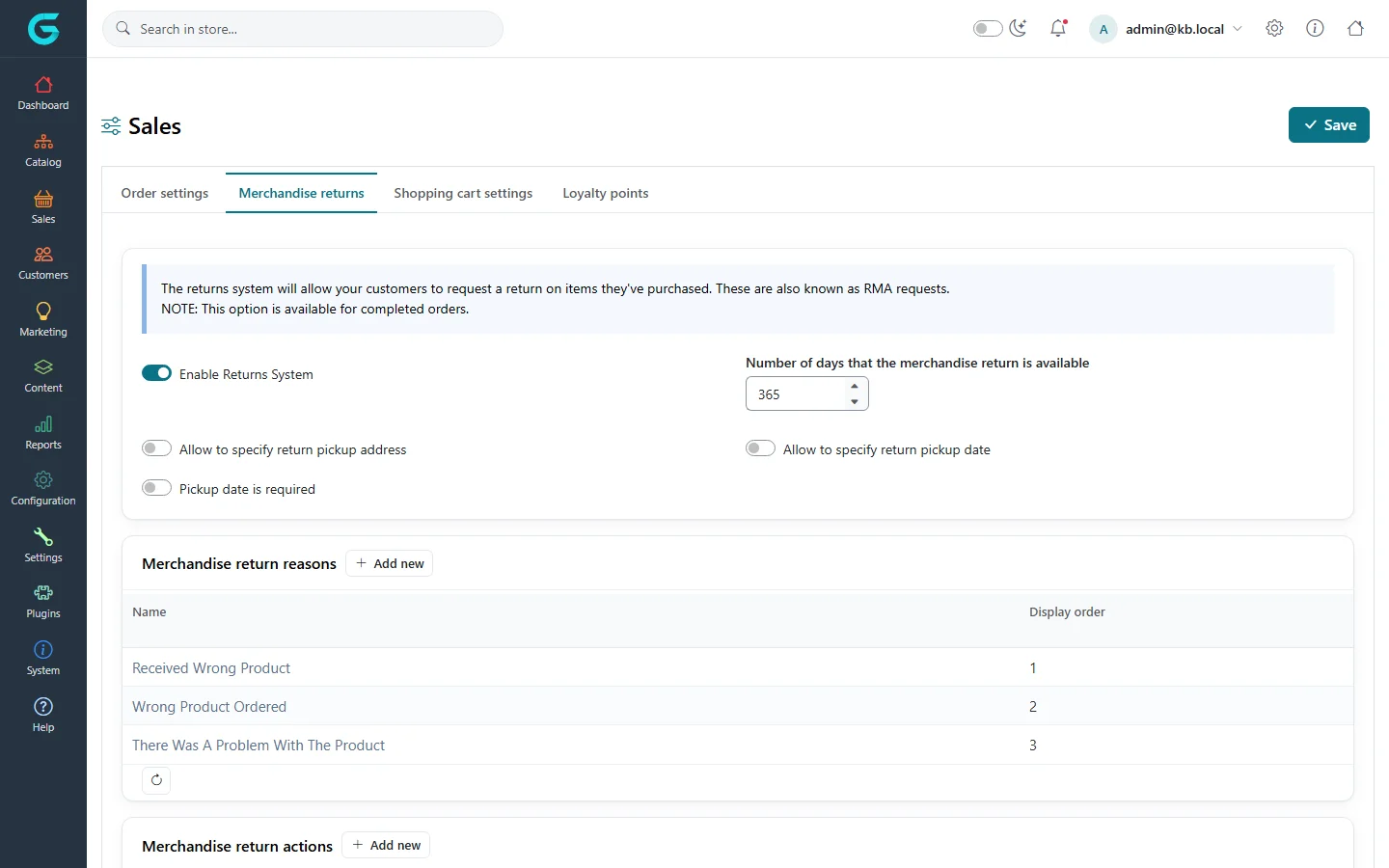1389x868 pixels.
Task: Open the top bar settings gear
Action: click(x=1274, y=28)
